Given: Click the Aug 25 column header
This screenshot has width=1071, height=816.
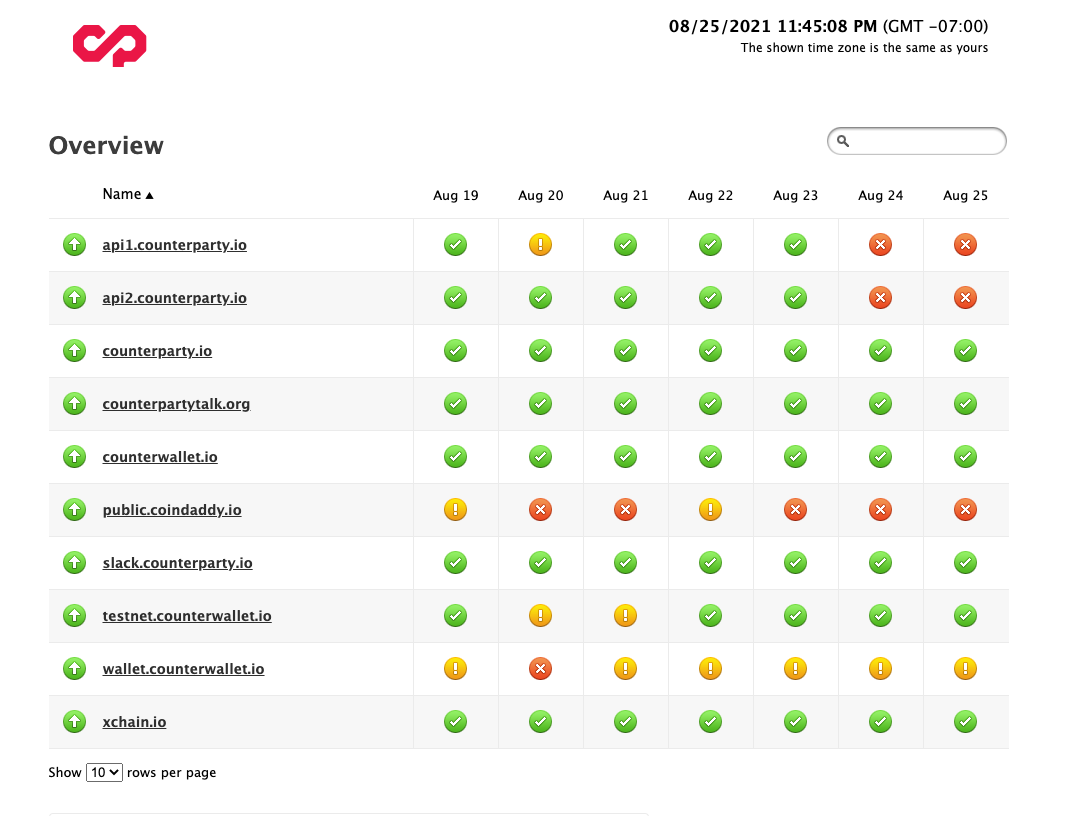Looking at the screenshot, I should coord(965,195).
